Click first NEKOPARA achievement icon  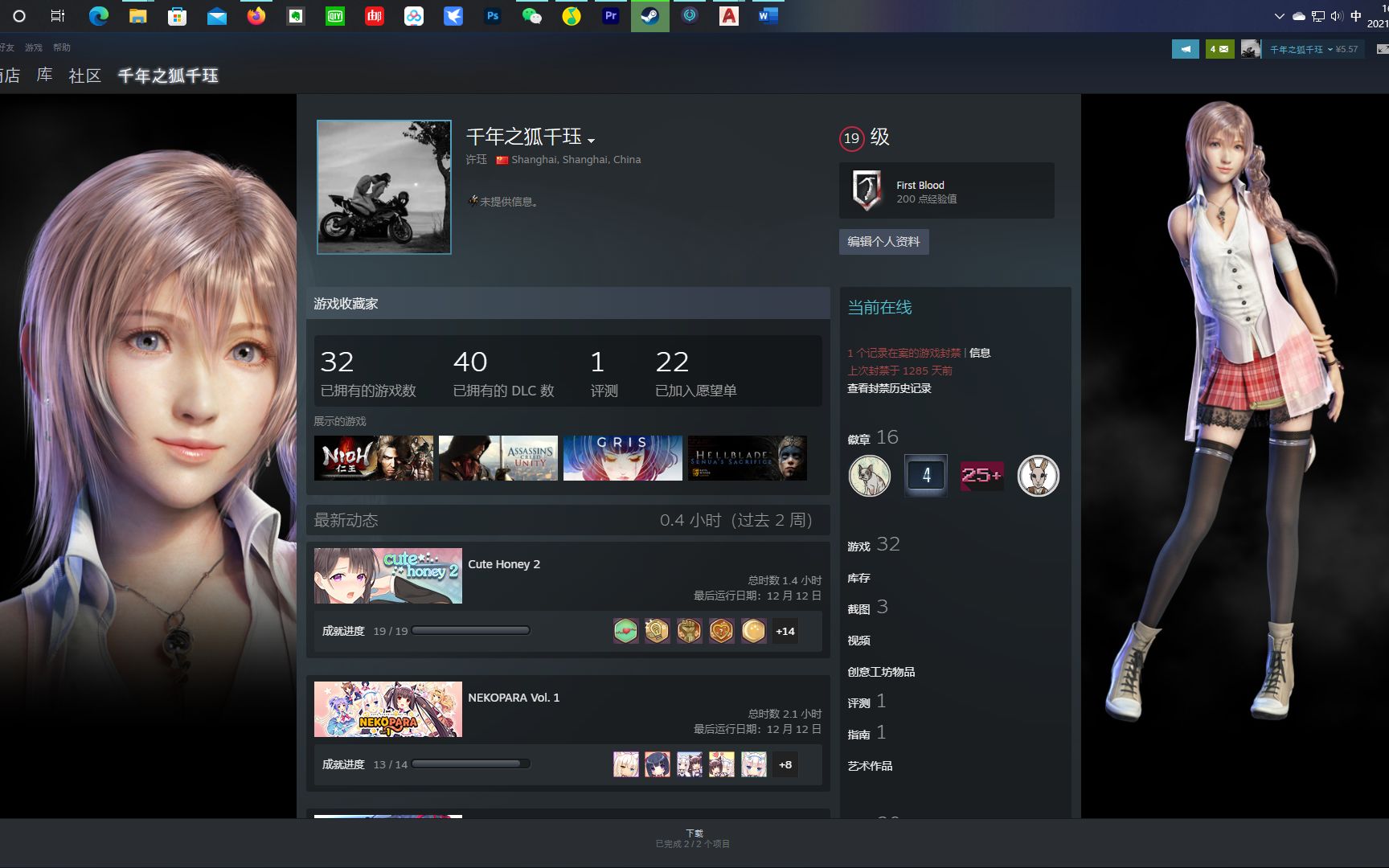(x=625, y=764)
